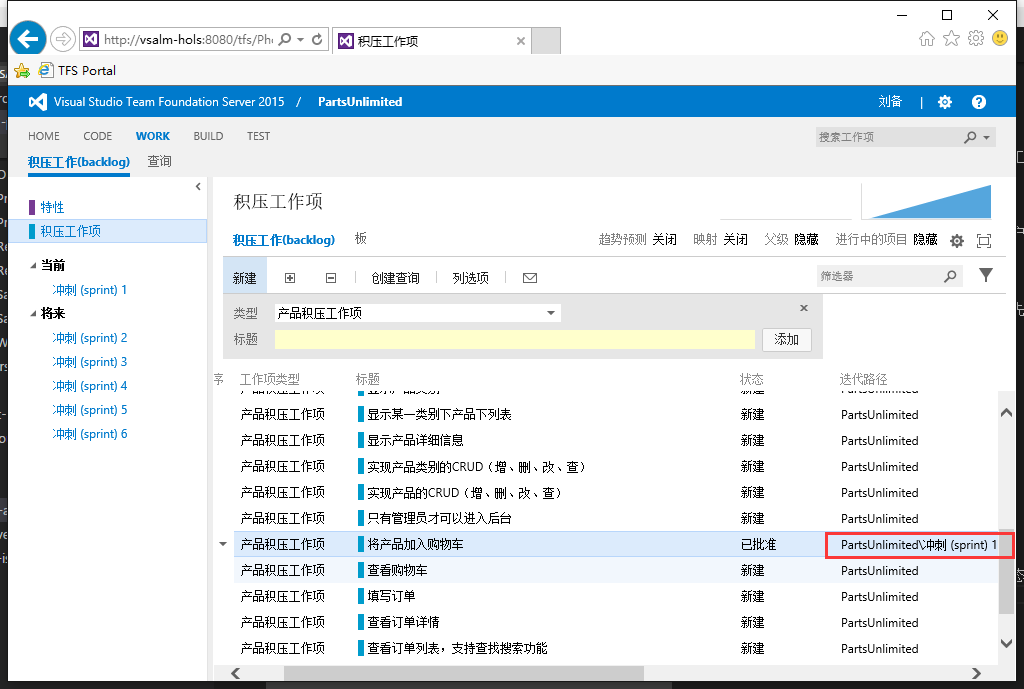Click the search work items magnifier
Viewport: 1024px width, 689px height.
point(970,137)
